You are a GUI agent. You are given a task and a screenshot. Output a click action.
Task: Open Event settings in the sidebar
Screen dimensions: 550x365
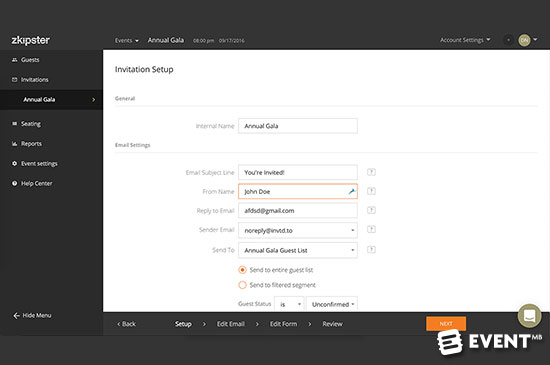pyautogui.click(x=39, y=164)
